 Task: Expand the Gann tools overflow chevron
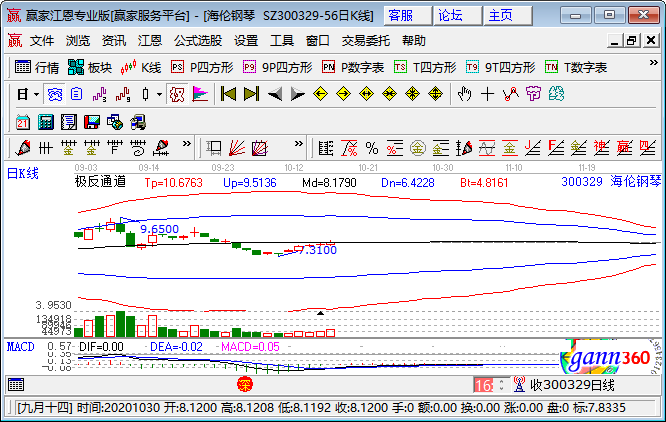299,143
